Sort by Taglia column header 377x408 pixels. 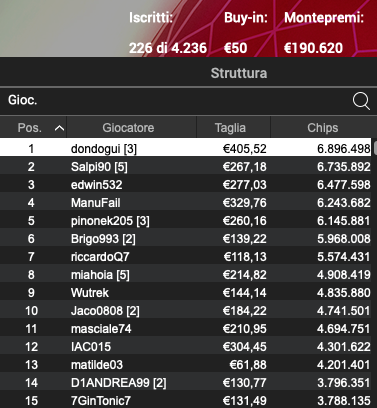(230, 128)
